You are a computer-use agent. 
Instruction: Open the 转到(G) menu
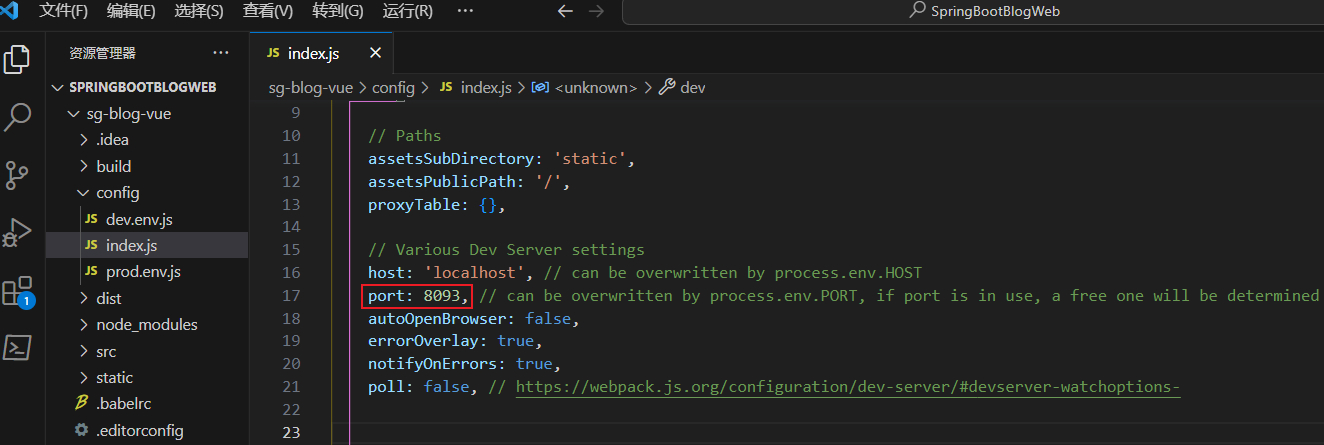[x=337, y=11]
